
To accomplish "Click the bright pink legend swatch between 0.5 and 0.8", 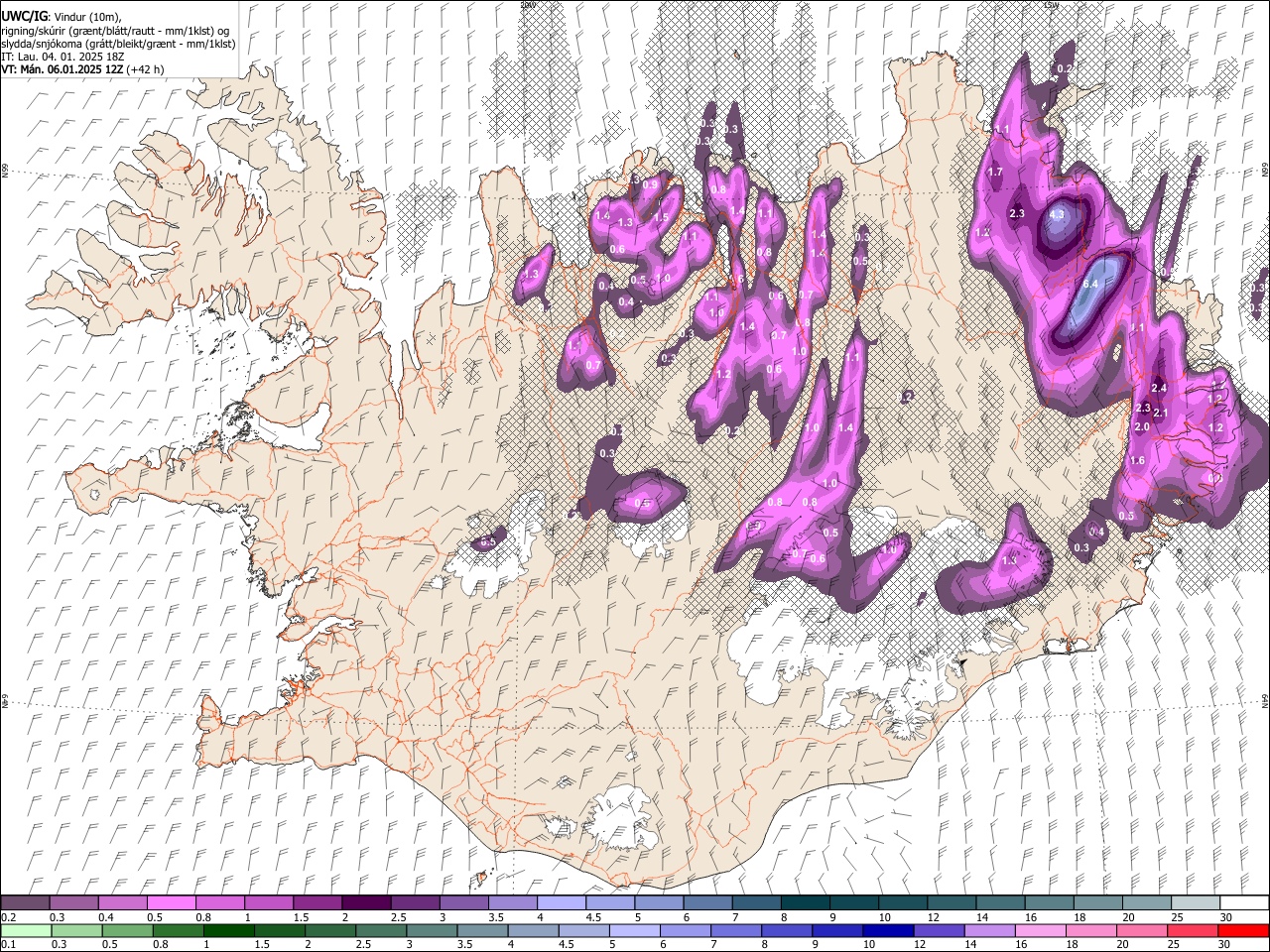I will click(171, 903).
